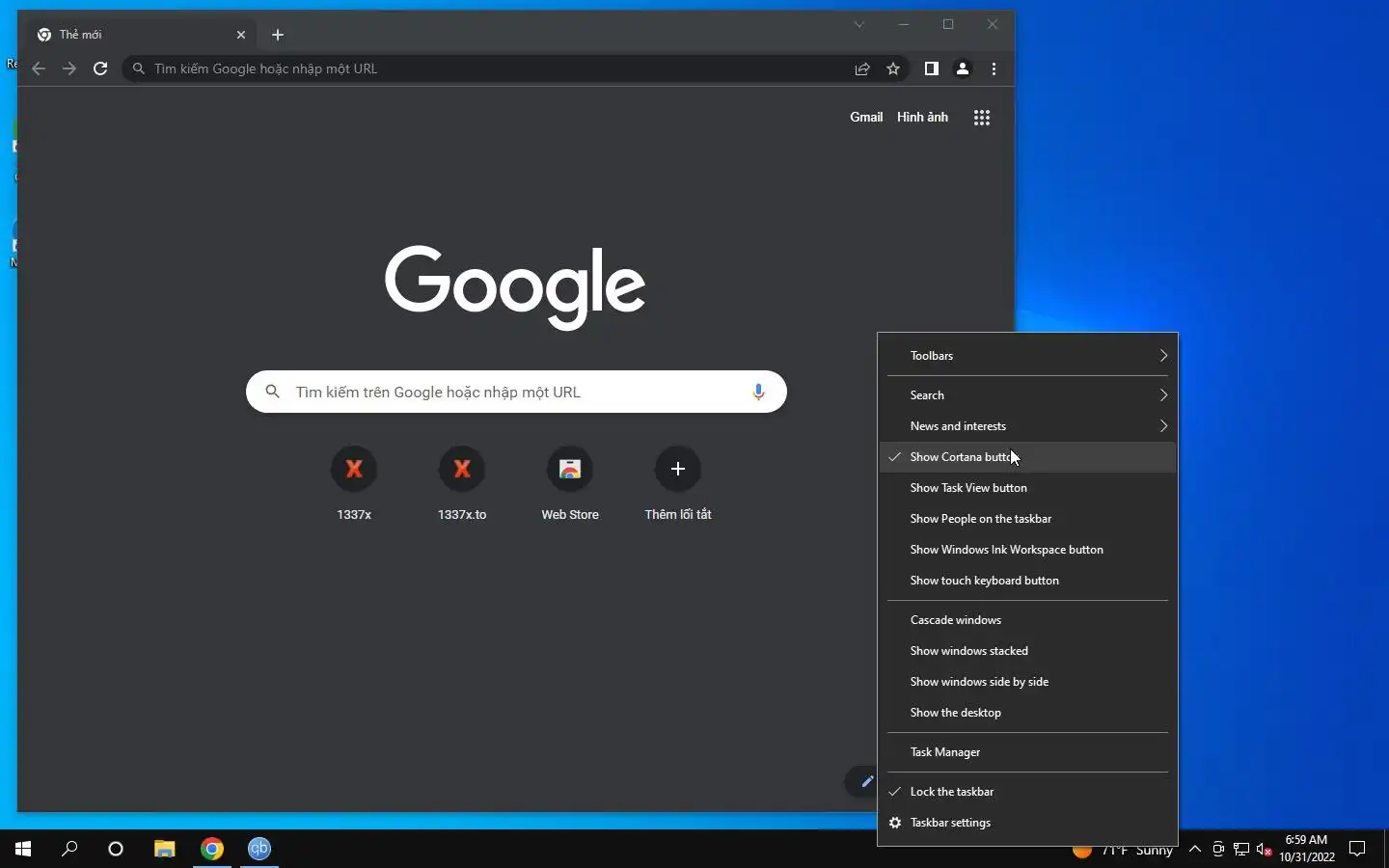Customize the page with the pencil icon

tap(866, 781)
